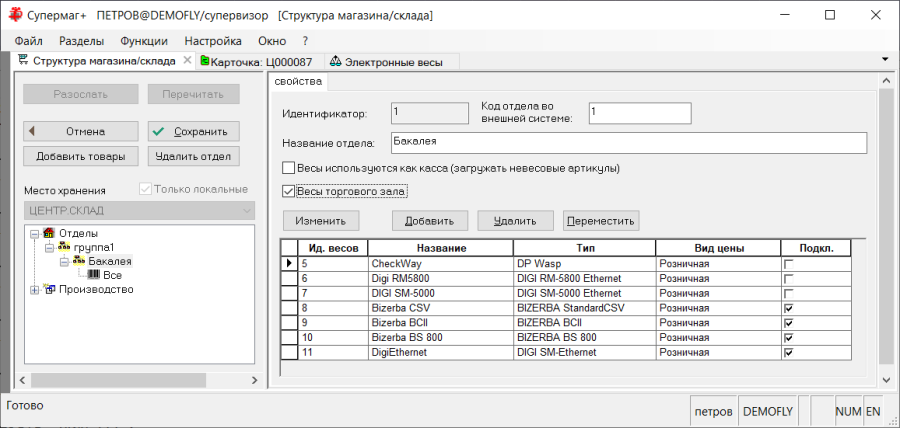Click the Сохранить button
900x428 pixels.
coord(193,131)
